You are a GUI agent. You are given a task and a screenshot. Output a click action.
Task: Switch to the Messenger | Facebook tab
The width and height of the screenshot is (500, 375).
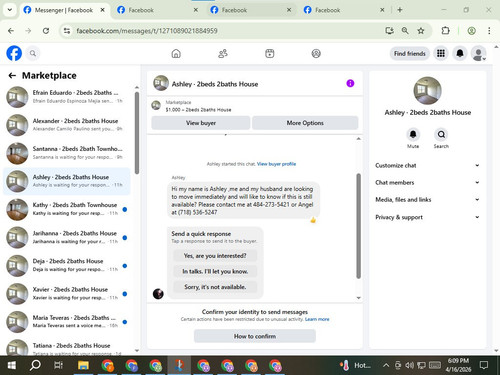[64, 10]
